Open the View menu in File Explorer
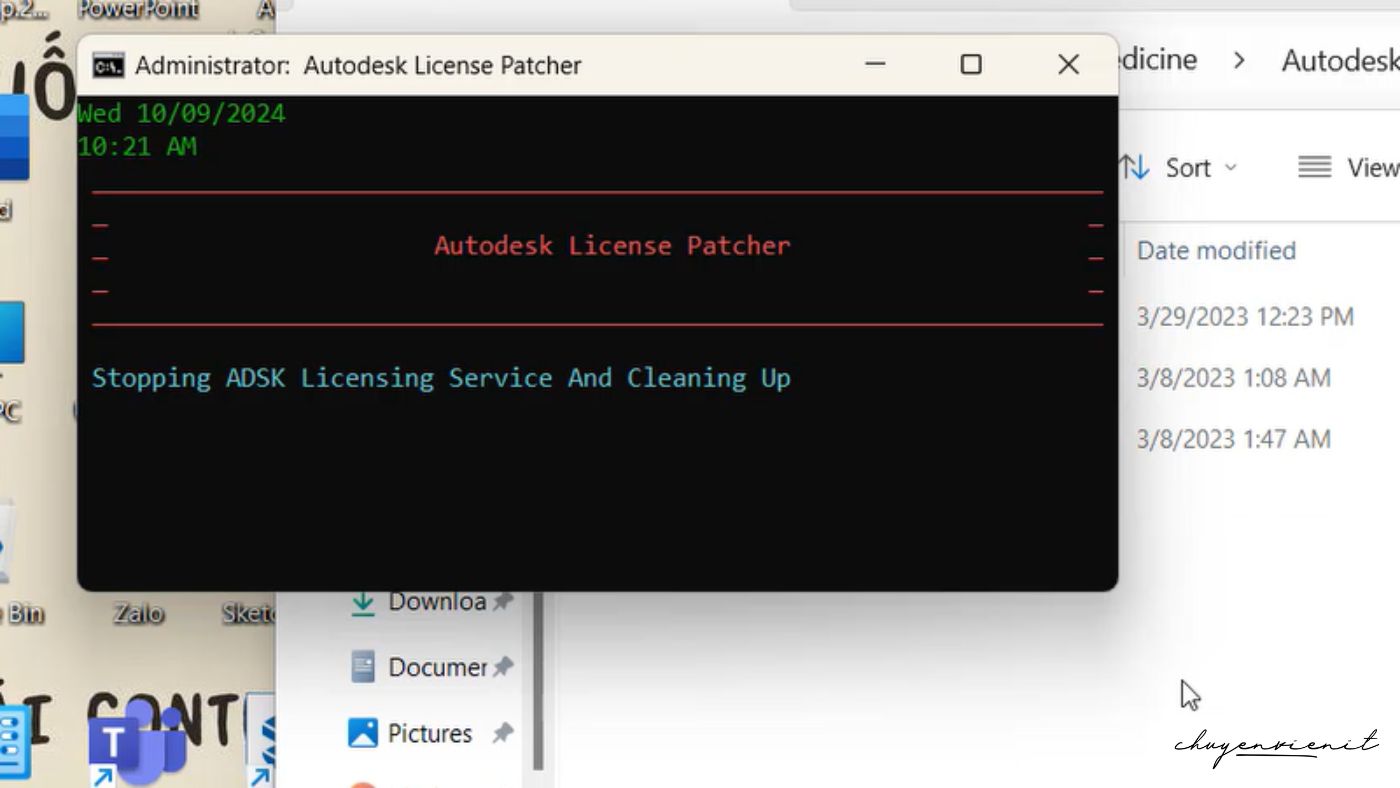This screenshot has height=788, width=1400. pos(1348,168)
